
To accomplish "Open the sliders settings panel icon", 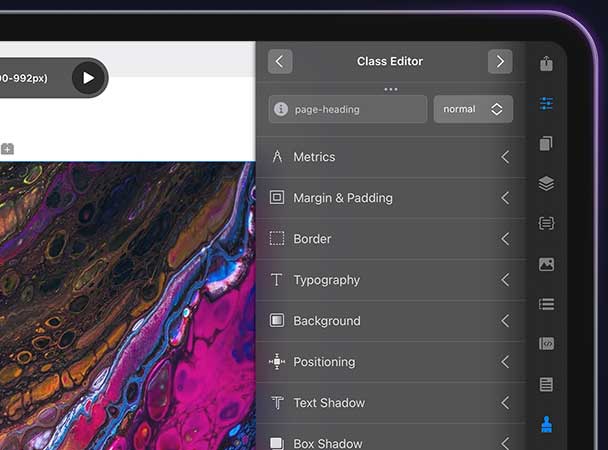I will pos(546,103).
